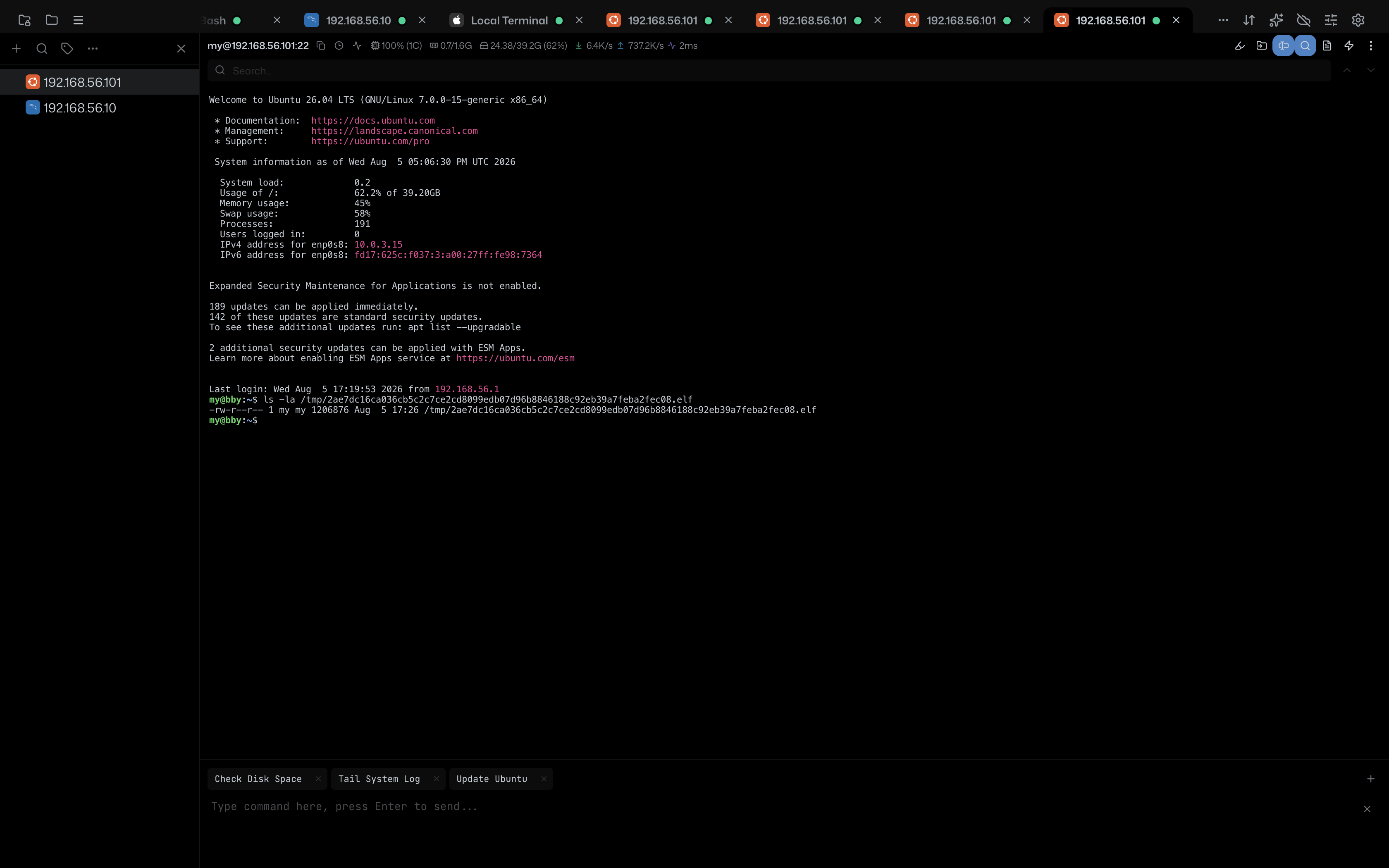Jump to next search match
The image size is (1389, 868).
point(1371,70)
